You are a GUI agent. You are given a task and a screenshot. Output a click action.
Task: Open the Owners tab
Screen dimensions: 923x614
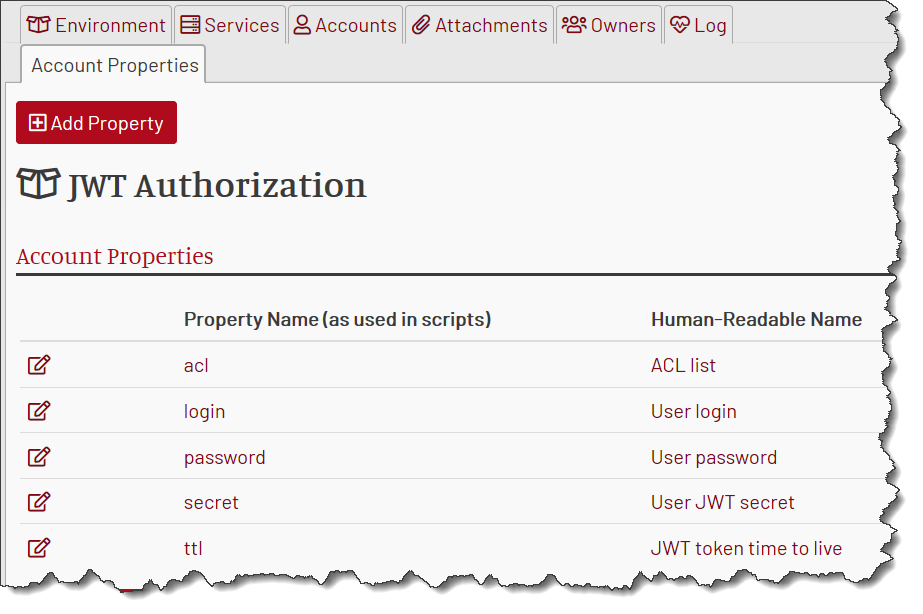pos(609,25)
